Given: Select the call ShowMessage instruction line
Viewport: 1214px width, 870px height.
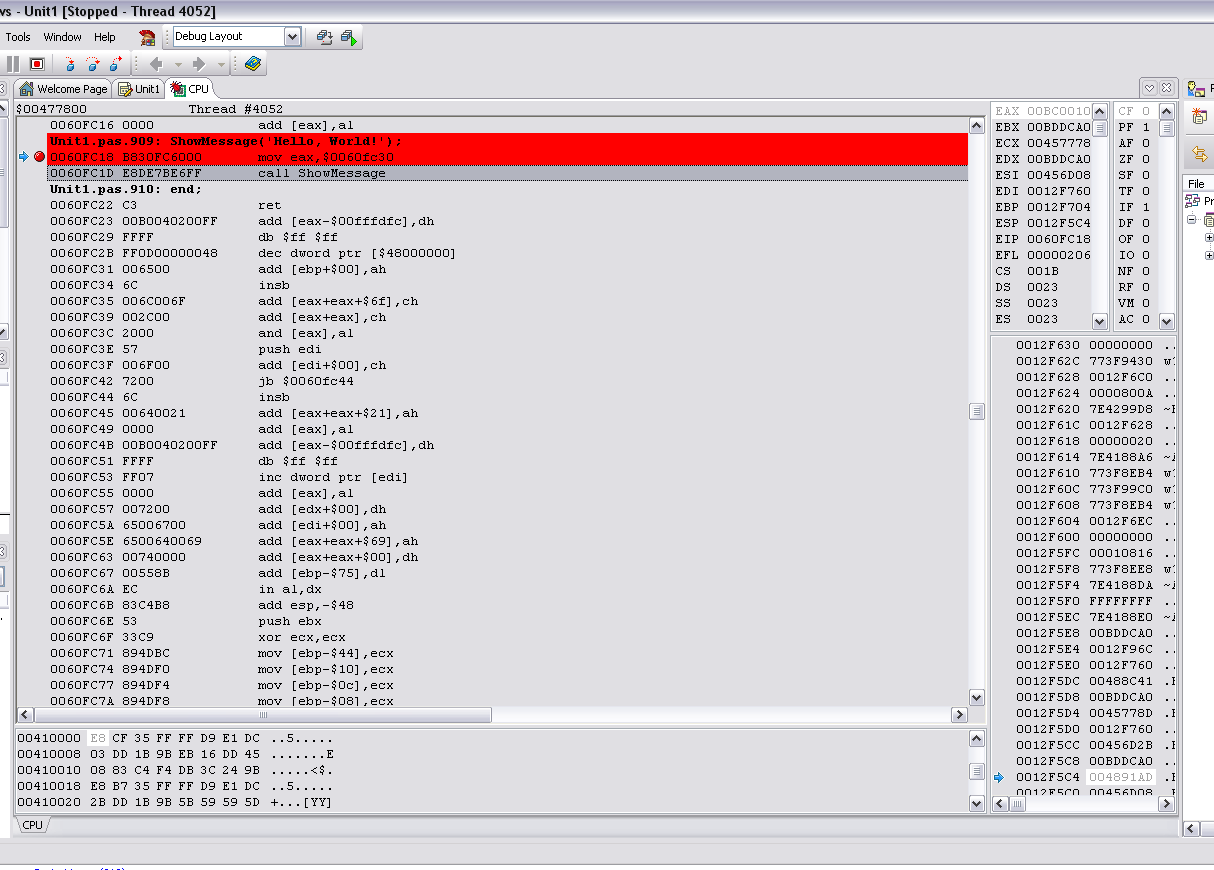Looking at the screenshot, I should click(x=320, y=173).
